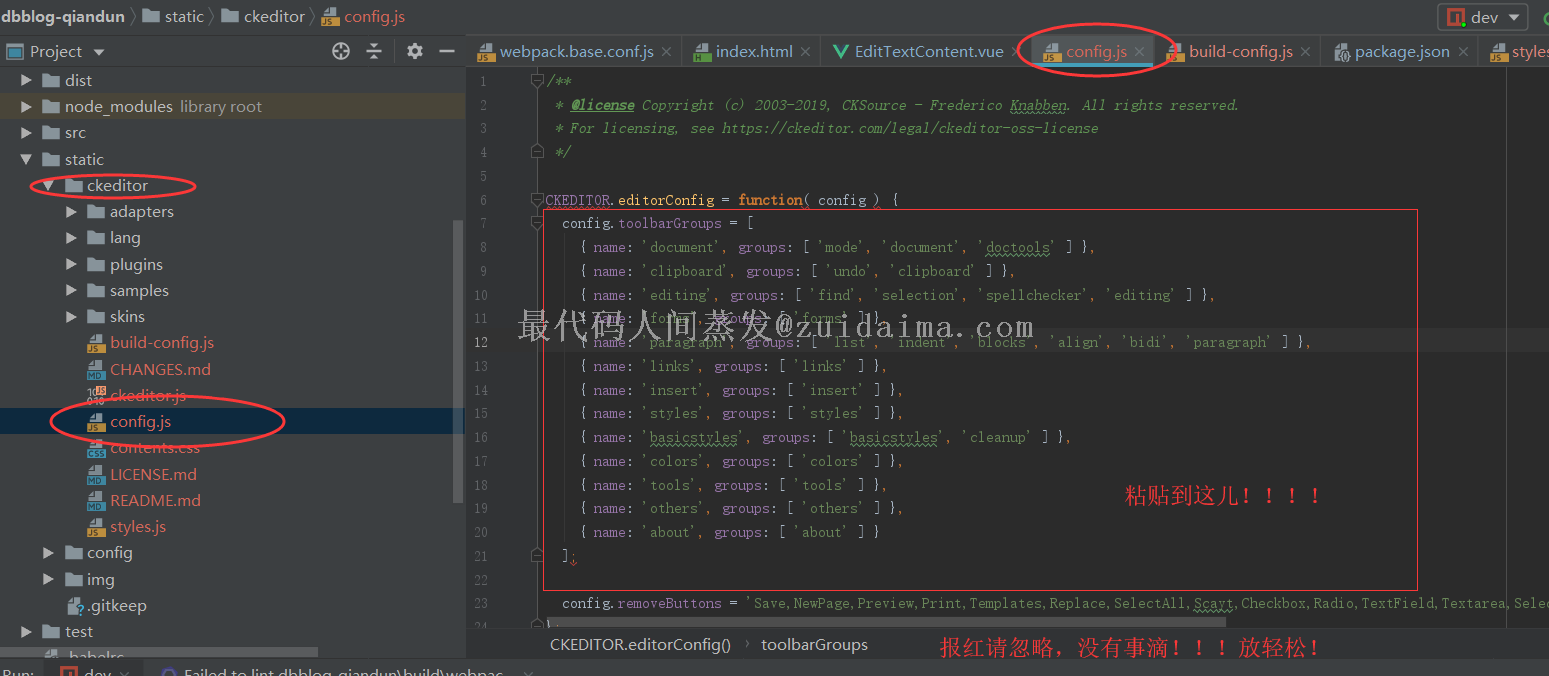Fold the comment block at line 1

coord(537,80)
